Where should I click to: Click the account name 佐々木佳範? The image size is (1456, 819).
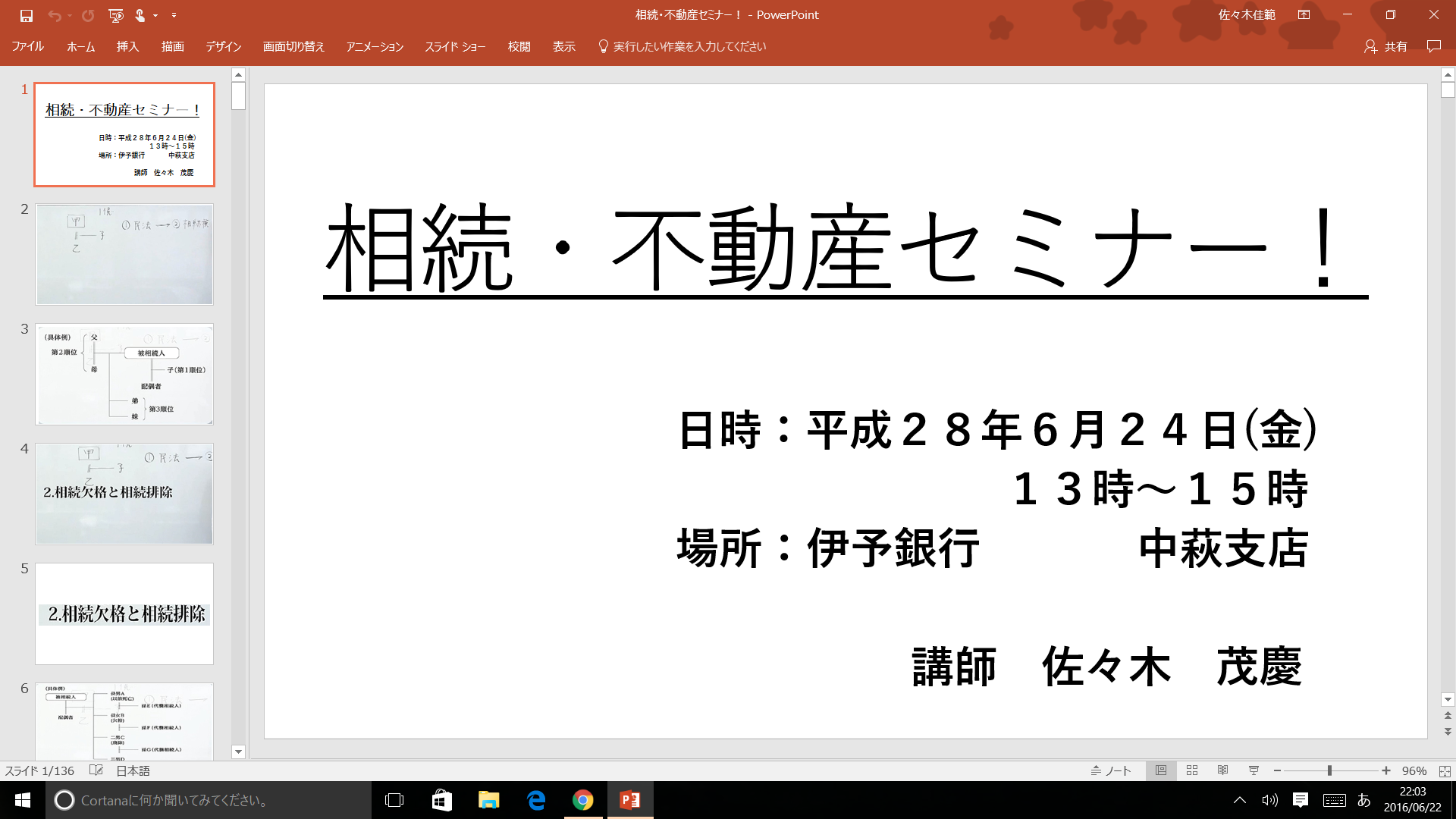pyautogui.click(x=1247, y=14)
